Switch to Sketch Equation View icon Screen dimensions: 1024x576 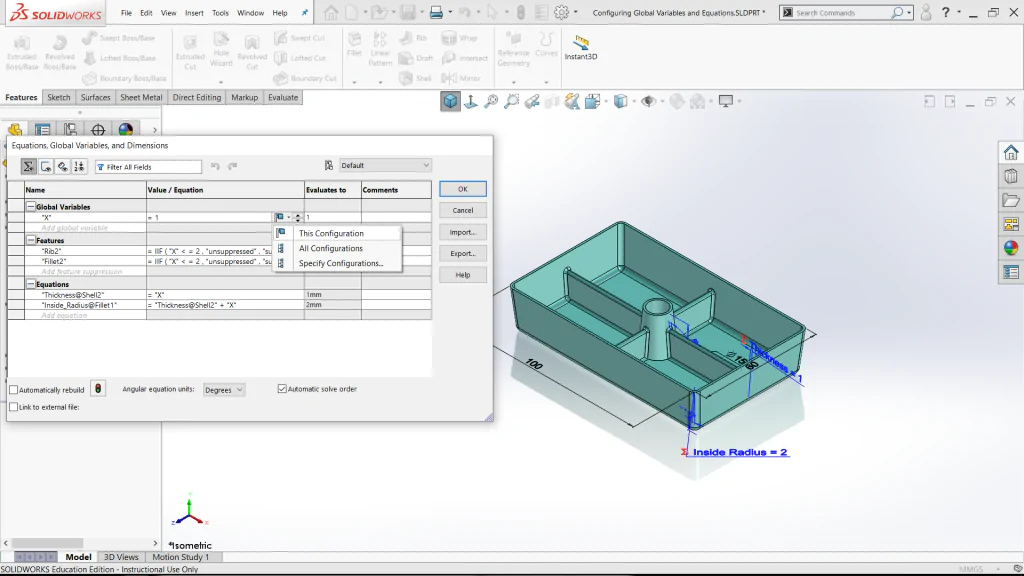[x=46, y=167]
